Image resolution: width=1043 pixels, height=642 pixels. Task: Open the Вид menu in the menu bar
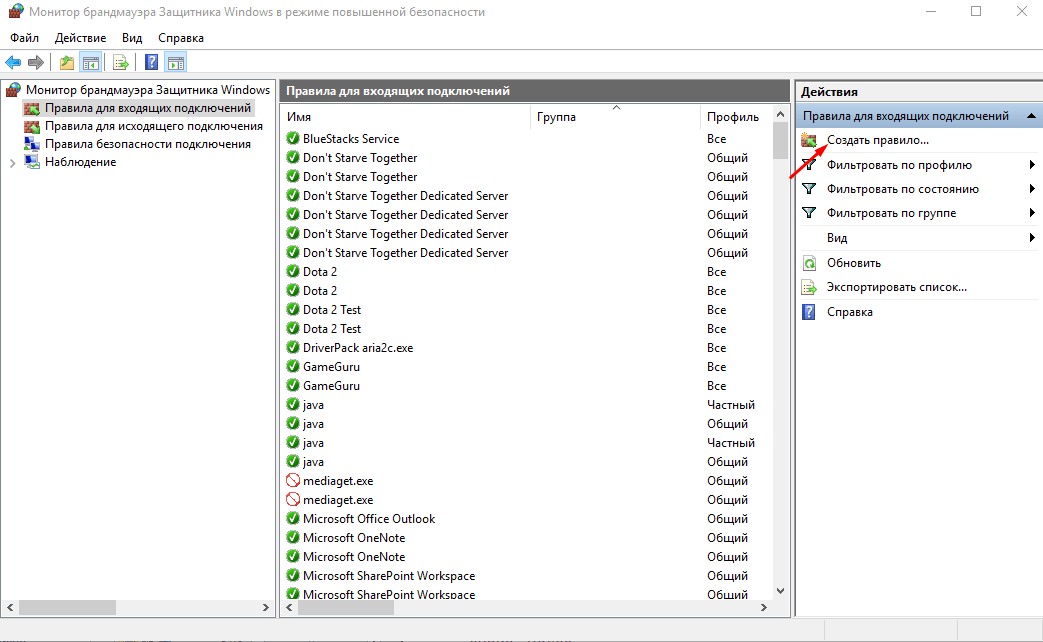(x=132, y=38)
